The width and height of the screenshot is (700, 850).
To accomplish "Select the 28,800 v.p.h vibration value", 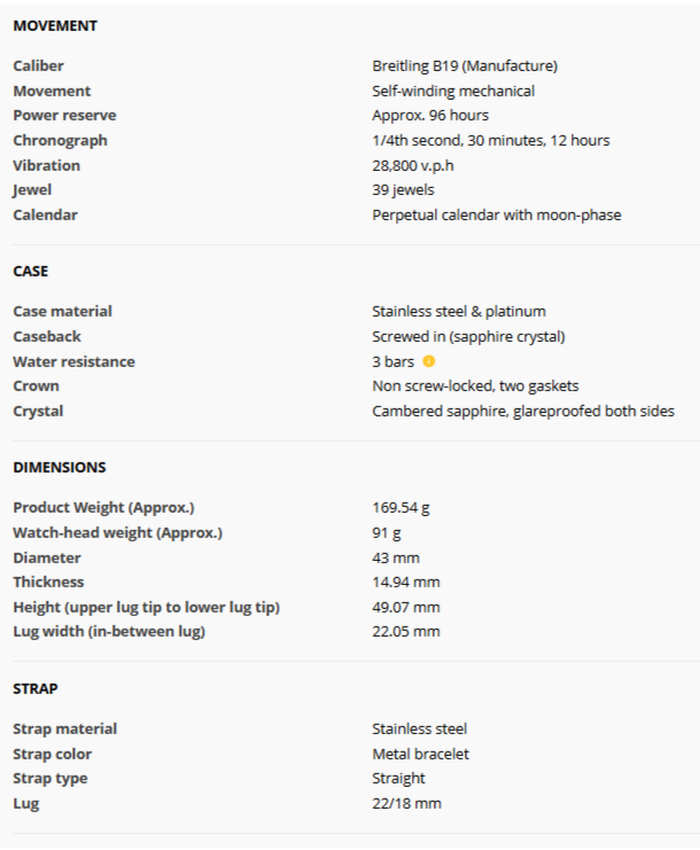I will click(x=419, y=165).
